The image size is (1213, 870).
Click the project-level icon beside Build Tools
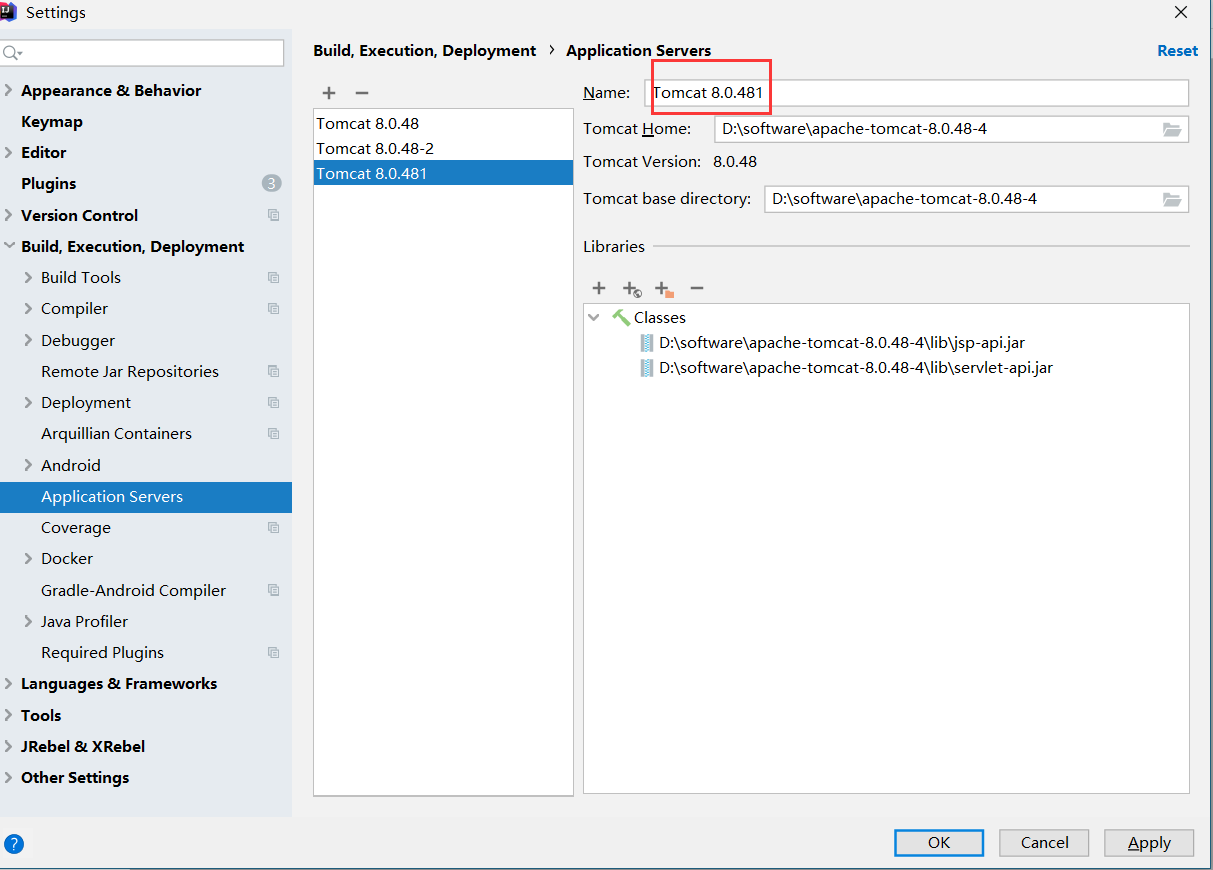pyautogui.click(x=274, y=277)
